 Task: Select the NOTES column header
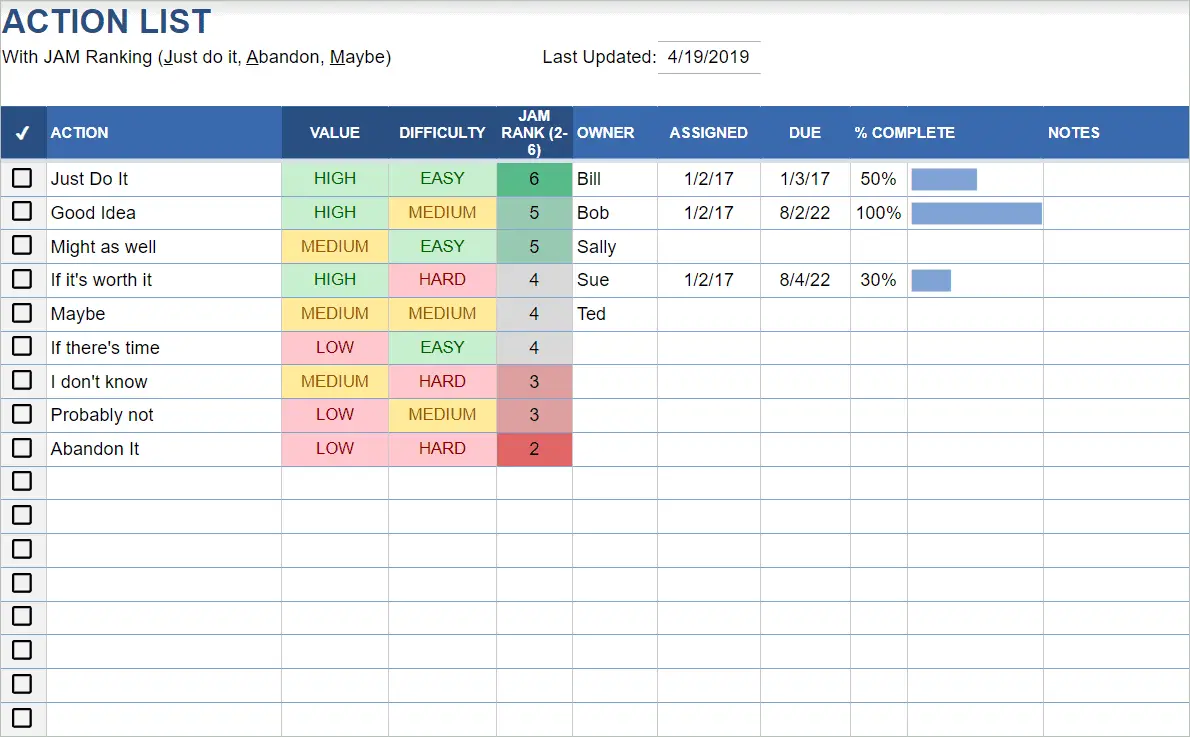click(x=1074, y=133)
